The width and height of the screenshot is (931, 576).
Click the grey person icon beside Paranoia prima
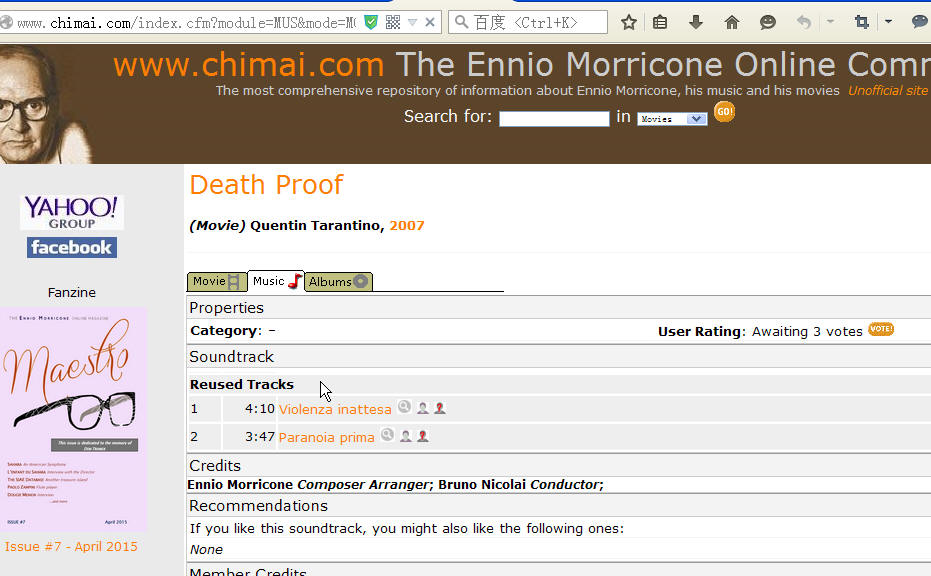(x=406, y=436)
